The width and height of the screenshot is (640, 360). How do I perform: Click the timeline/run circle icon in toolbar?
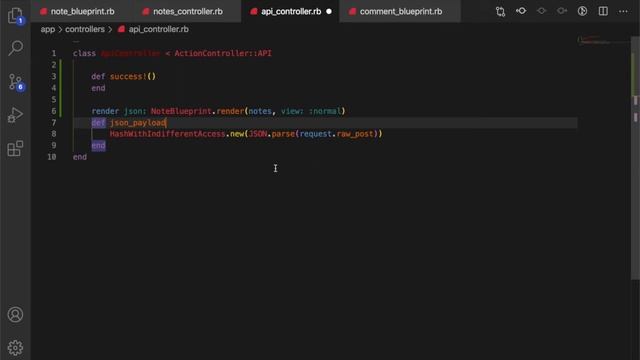[582, 11]
